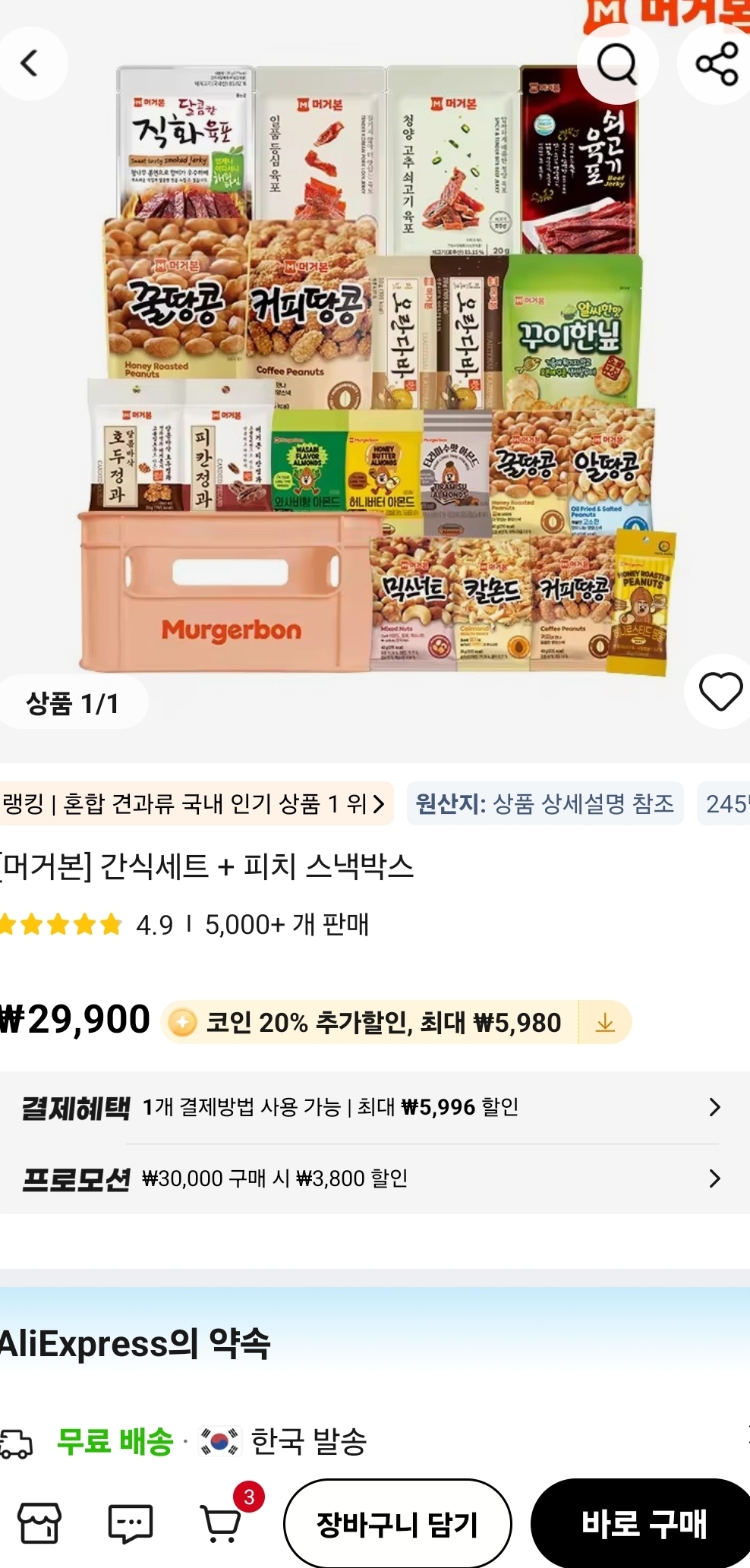The width and height of the screenshot is (750, 1568).
Task: Click 장바구니 담기 button
Action: click(397, 1523)
